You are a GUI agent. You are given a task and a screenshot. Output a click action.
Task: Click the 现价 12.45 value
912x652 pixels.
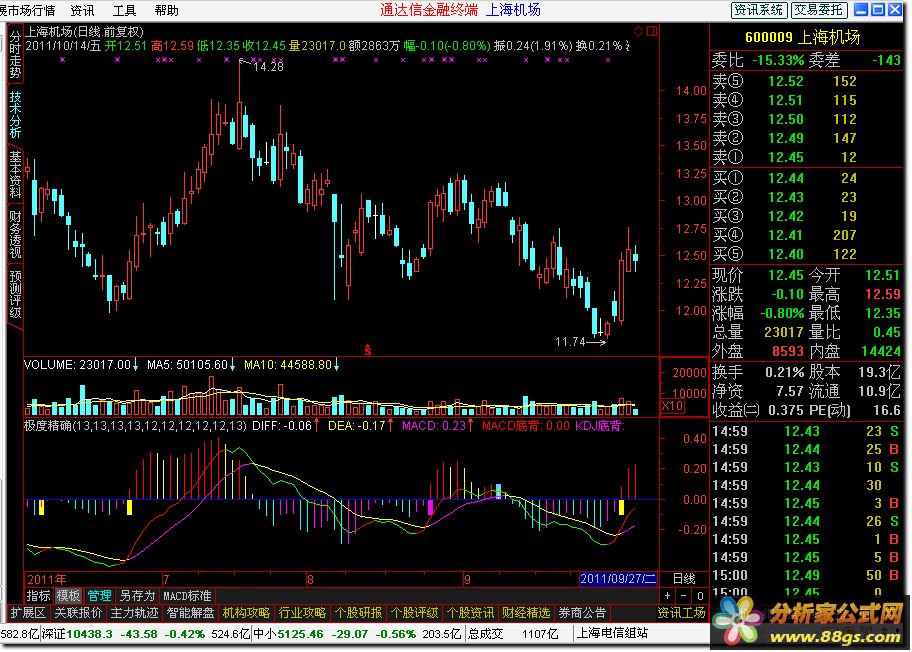785,275
